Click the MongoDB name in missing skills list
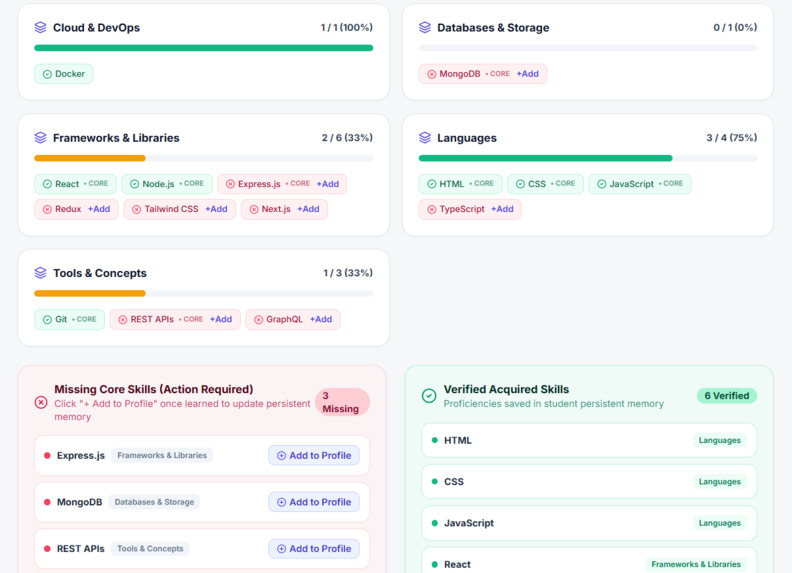792x573 pixels. (79, 502)
